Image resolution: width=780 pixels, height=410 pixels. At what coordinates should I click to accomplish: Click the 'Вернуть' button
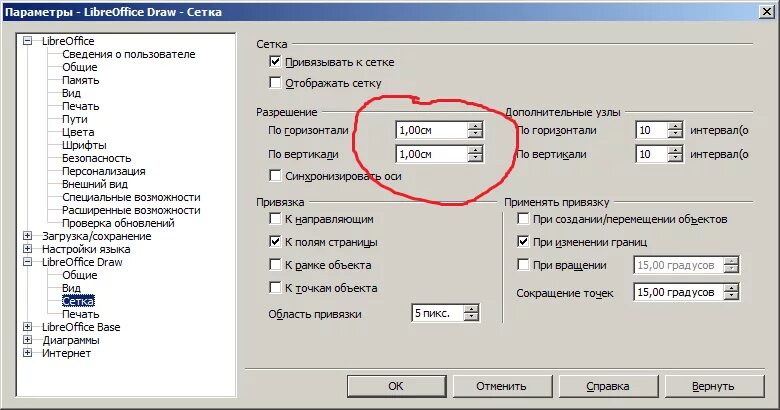pyautogui.click(x=713, y=386)
